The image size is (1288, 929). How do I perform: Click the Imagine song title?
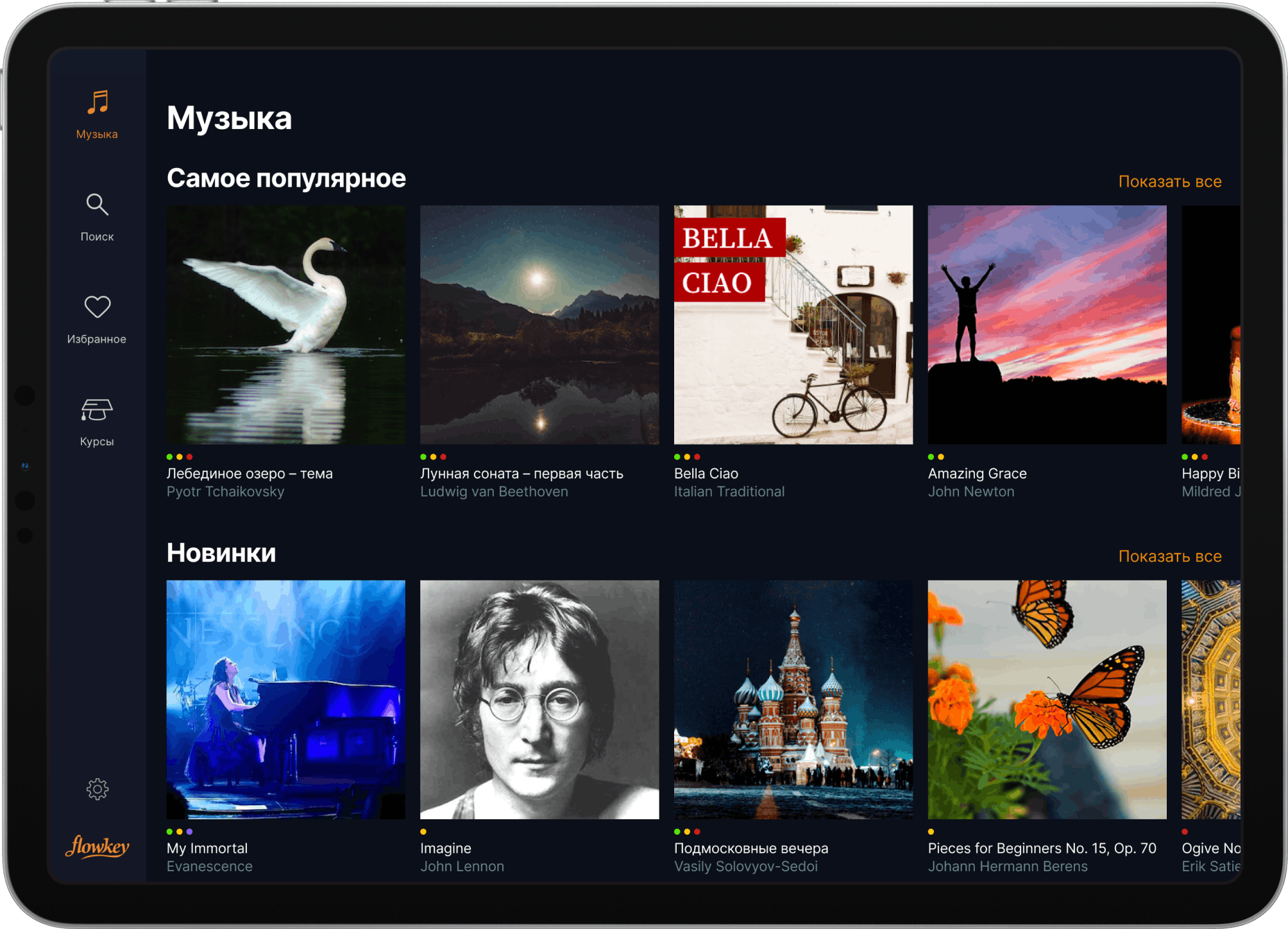click(446, 848)
